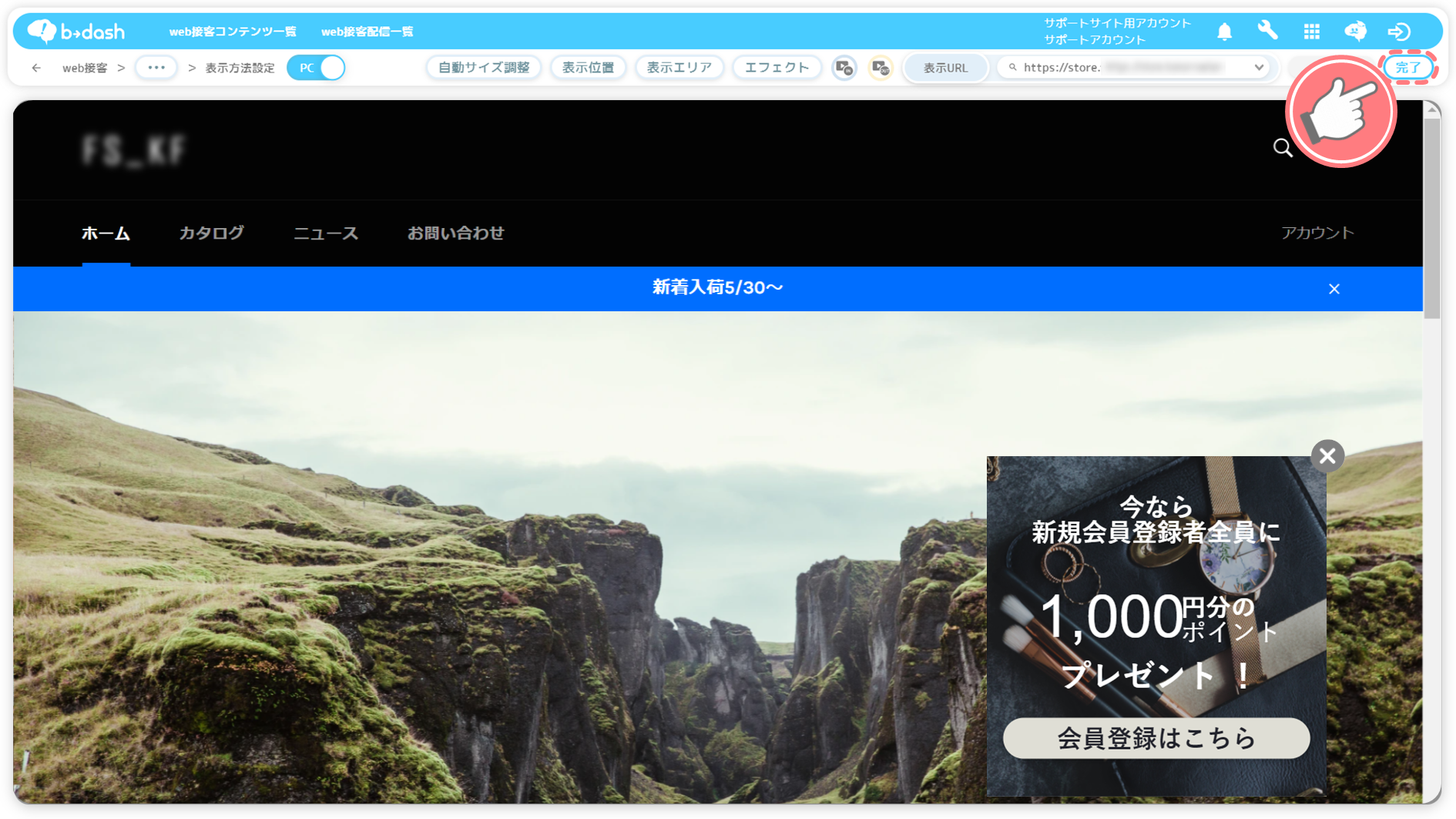Viewport: 1456px width, 819px height.
Task: Open the support chat icon
Action: tap(1356, 32)
